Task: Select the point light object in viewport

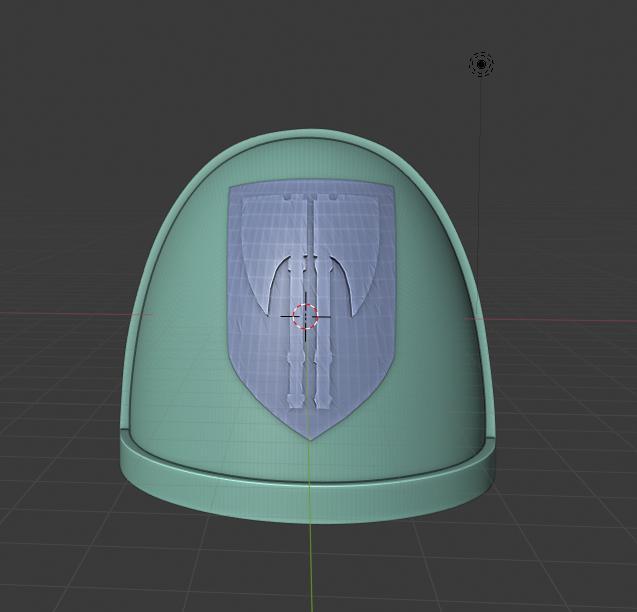Action: (x=481, y=64)
